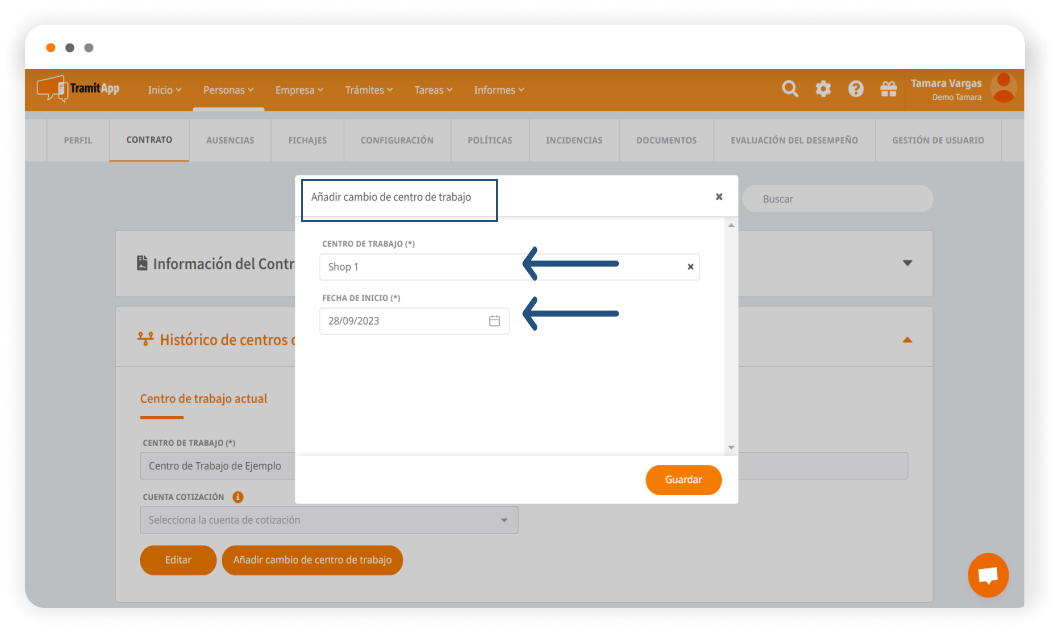Click Tamara Vargas user avatar
The width and height of the screenshot is (1061, 633).
(x=1002, y=89)
